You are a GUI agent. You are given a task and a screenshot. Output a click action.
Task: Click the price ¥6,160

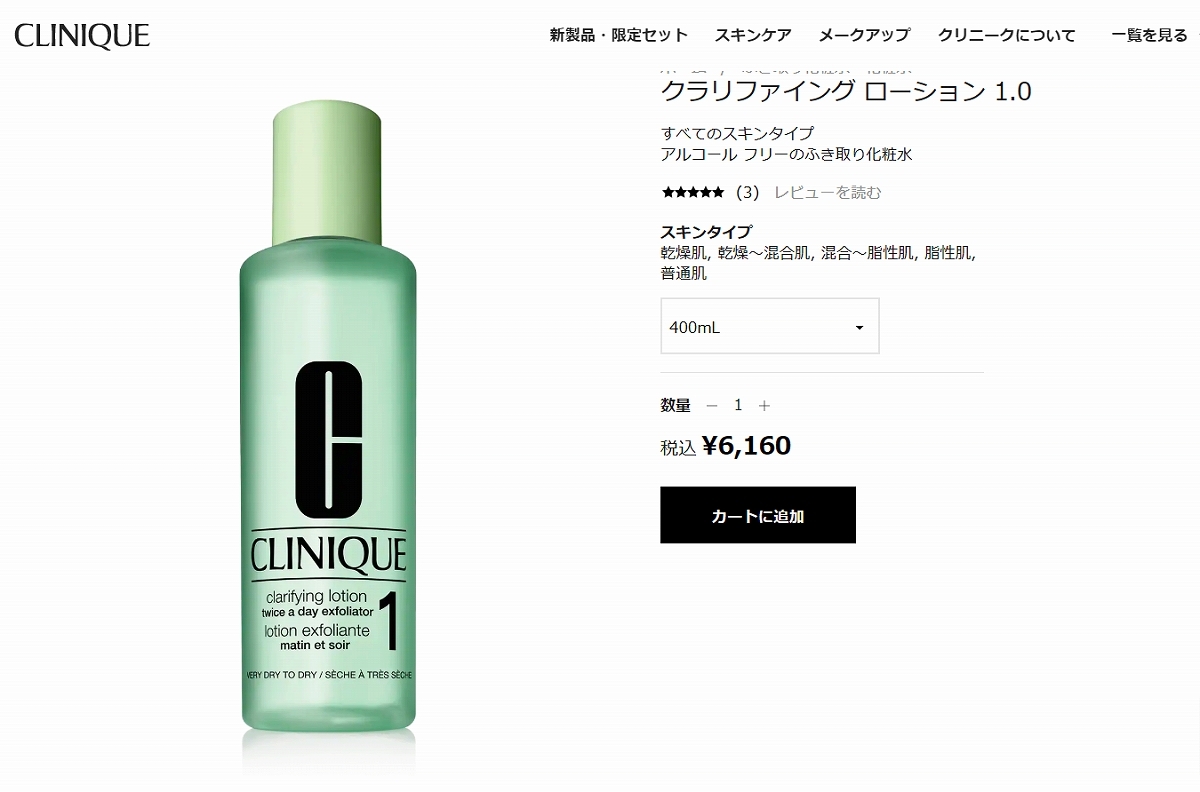point(746,446)
